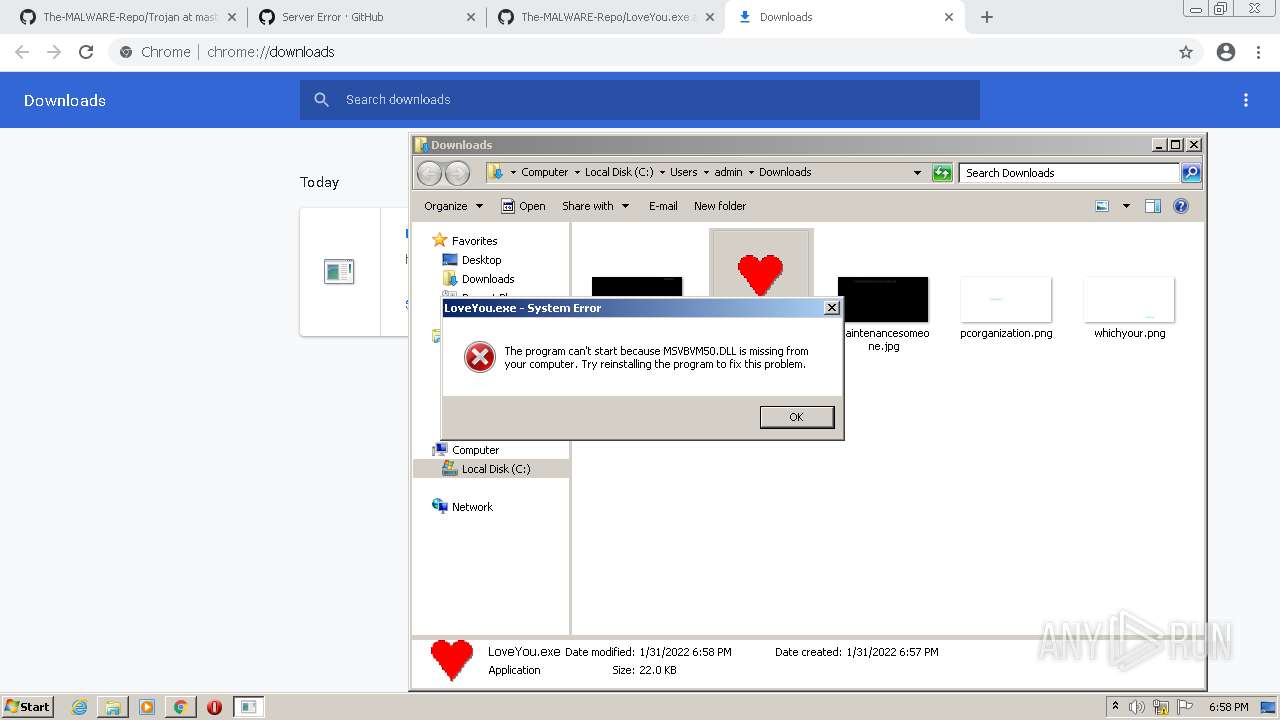Click Local Disk (C:) in the breadcrumb
1280x720 pixels.
(619, 172)
